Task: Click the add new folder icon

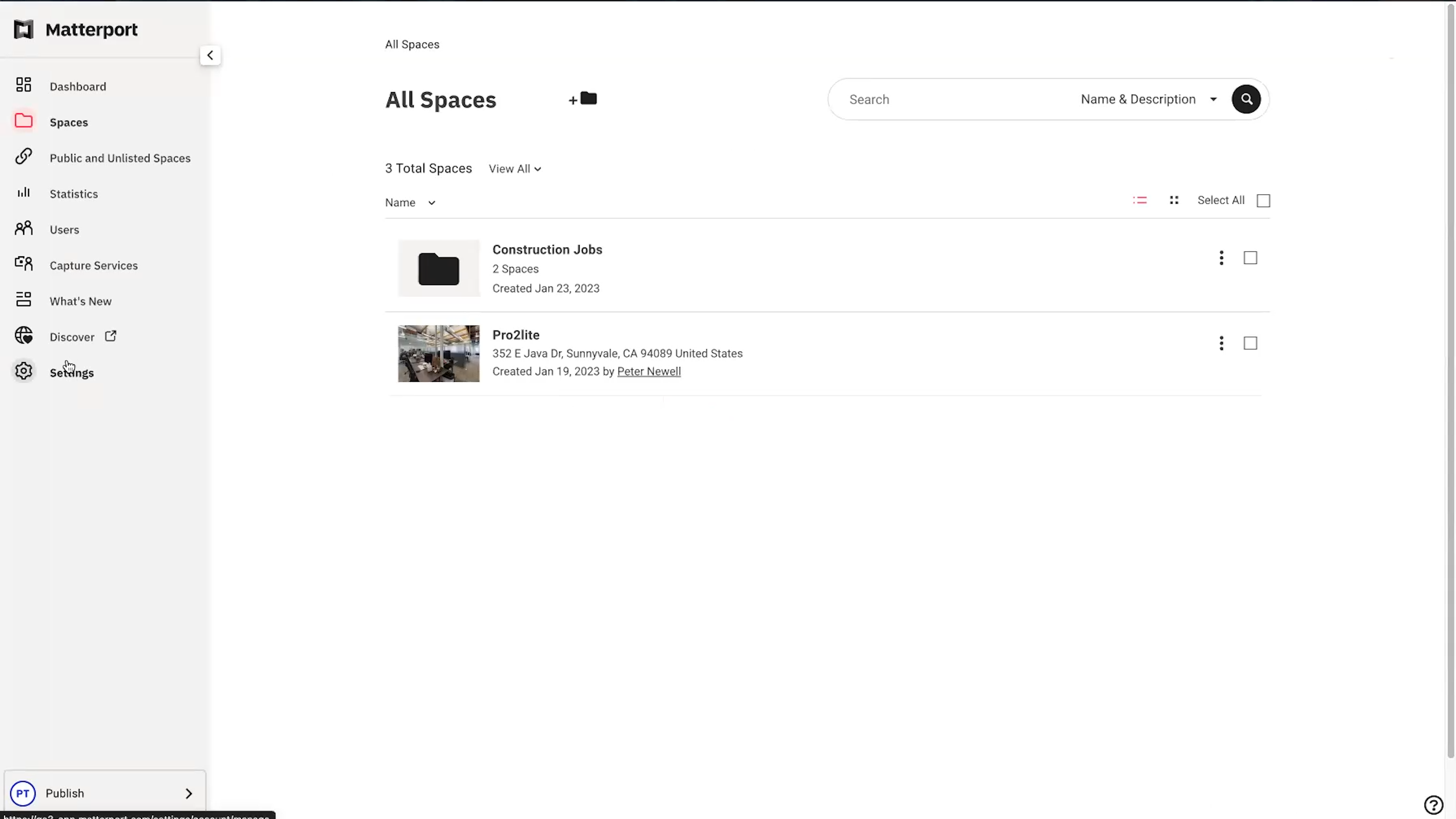Action: tap(583, 99)
